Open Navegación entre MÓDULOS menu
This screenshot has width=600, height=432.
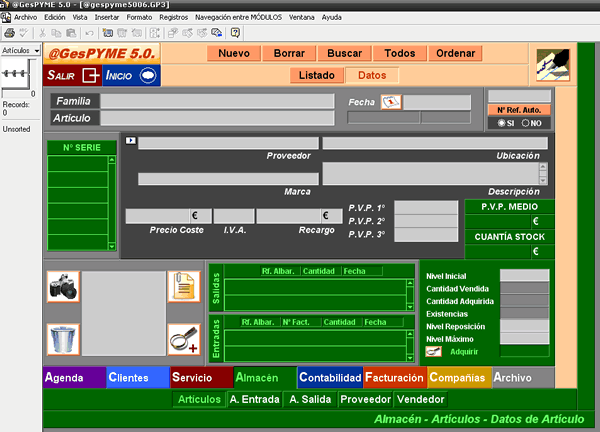(238, 18)
